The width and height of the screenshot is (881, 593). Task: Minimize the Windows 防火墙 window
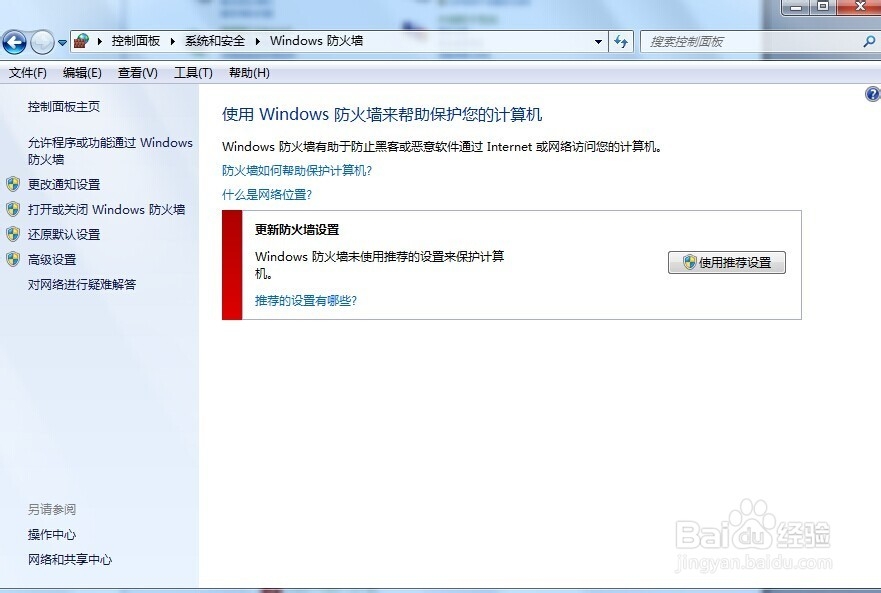796,7
